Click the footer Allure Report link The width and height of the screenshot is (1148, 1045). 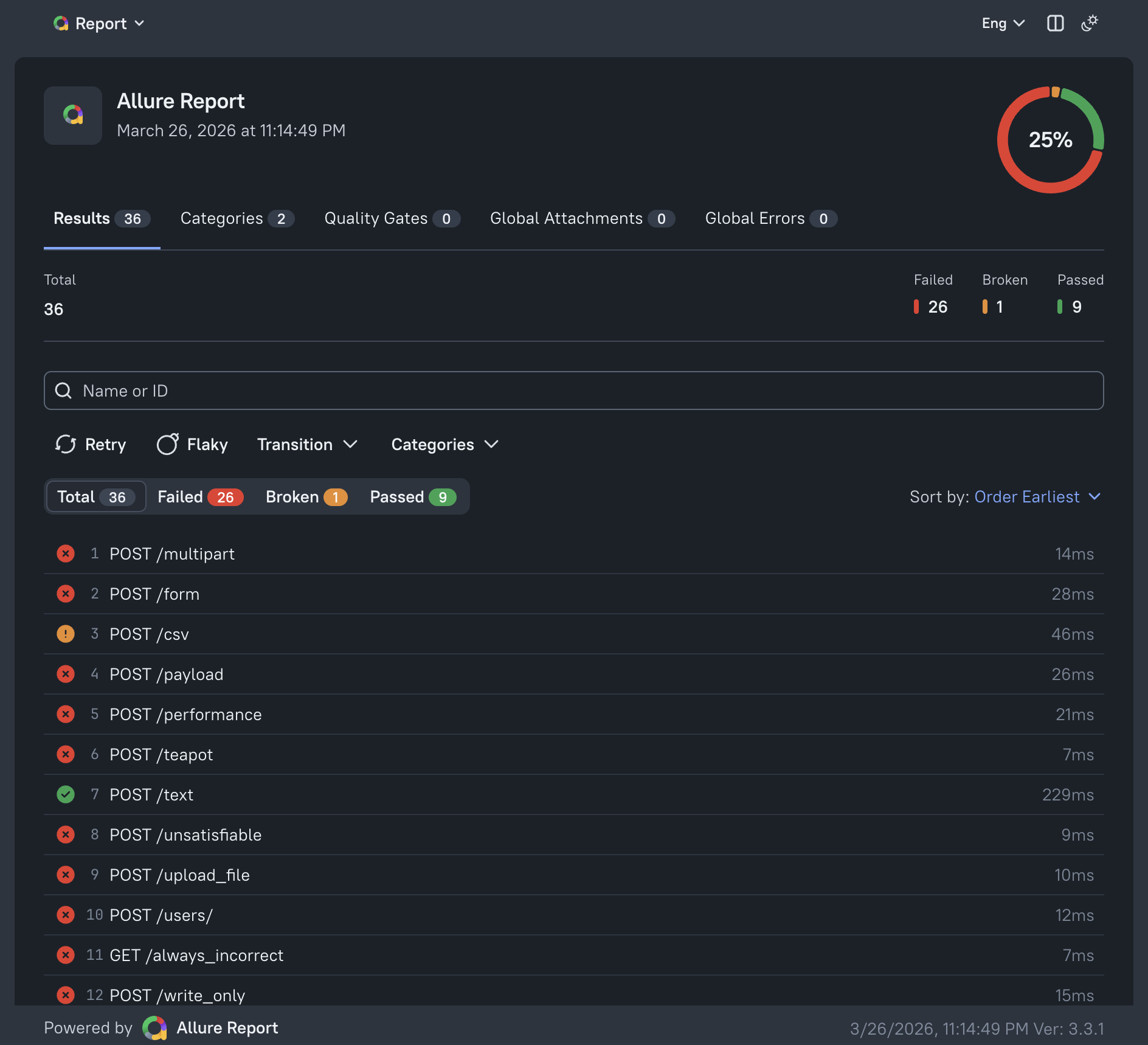pos(227,1027)
